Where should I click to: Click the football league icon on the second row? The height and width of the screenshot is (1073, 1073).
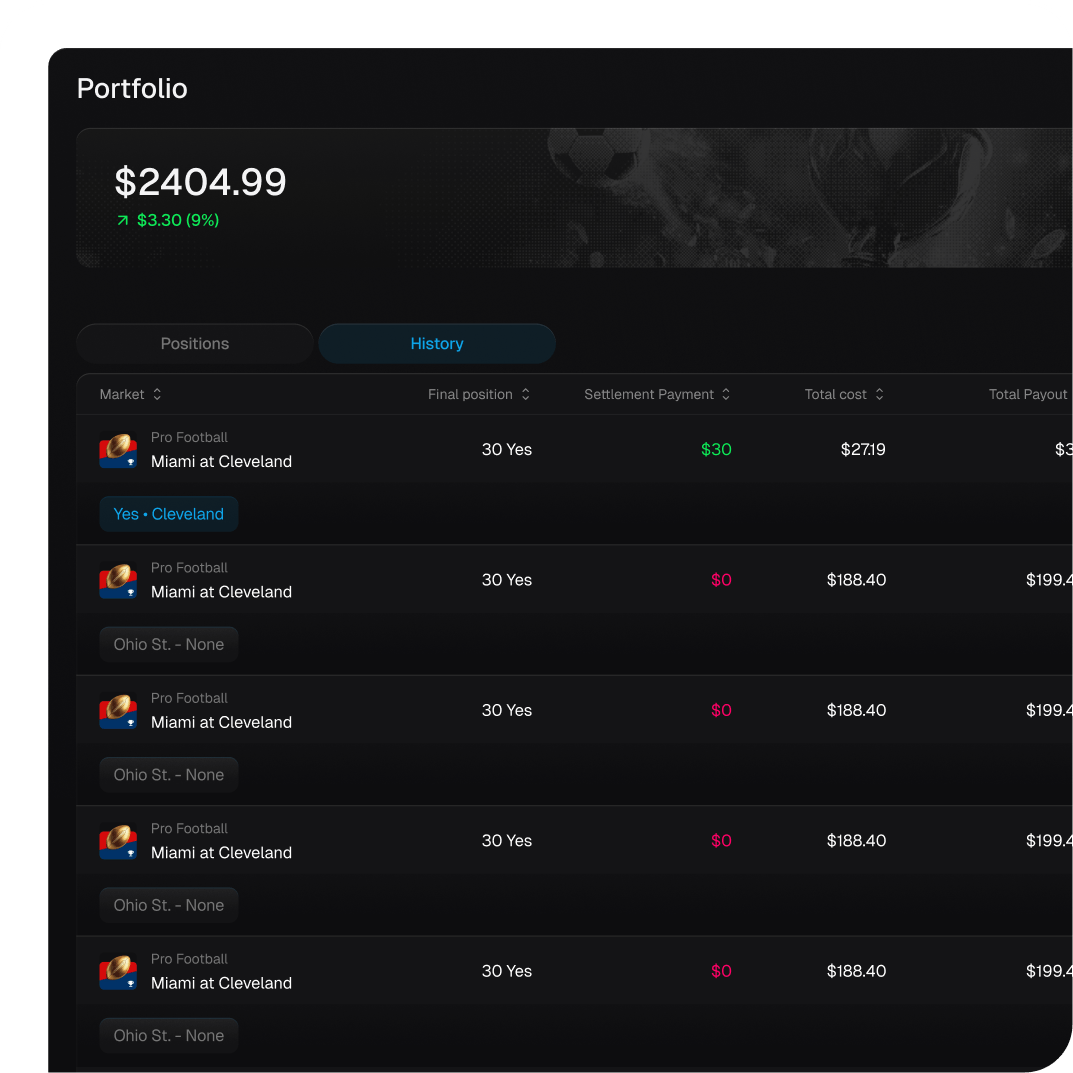coord(117,580)
